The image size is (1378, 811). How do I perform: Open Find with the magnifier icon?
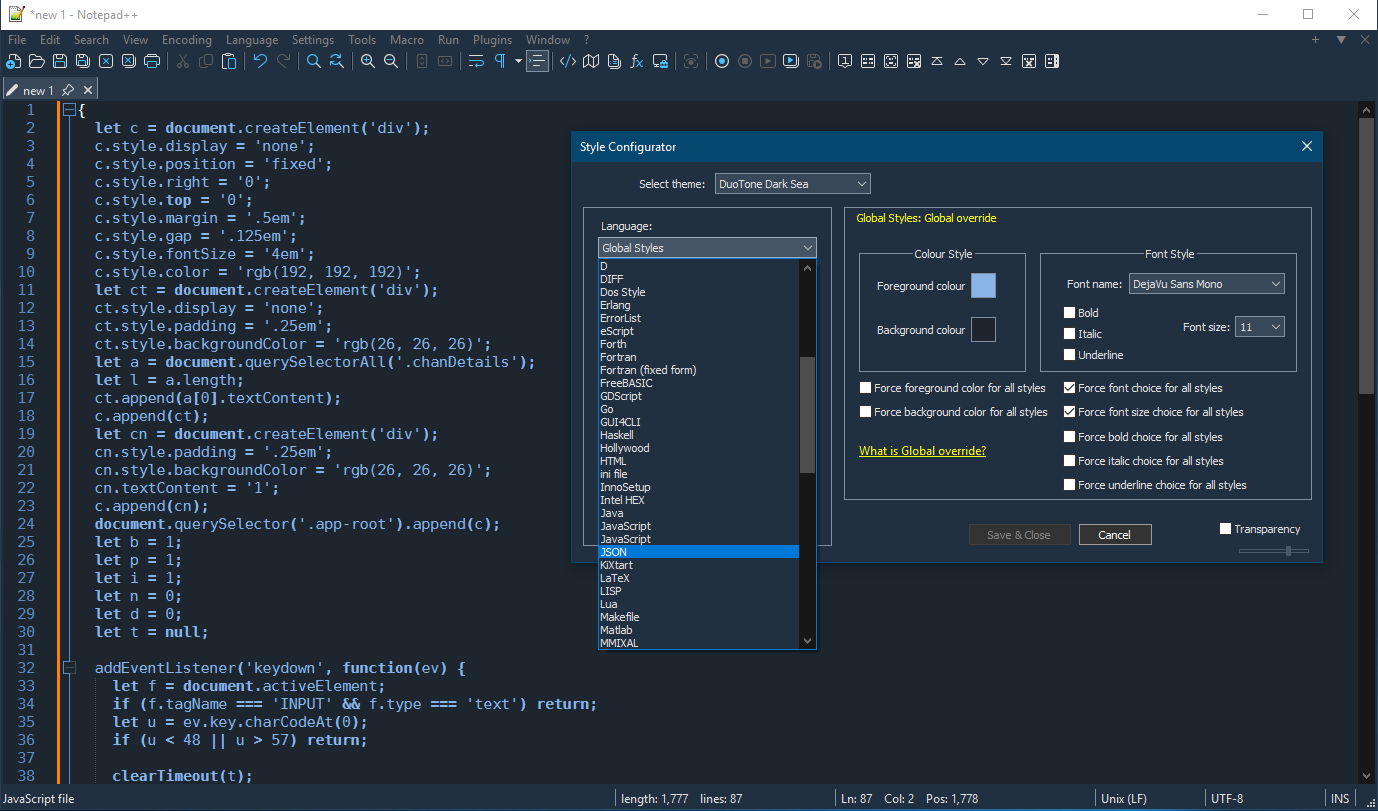click(x=314, y=62)
